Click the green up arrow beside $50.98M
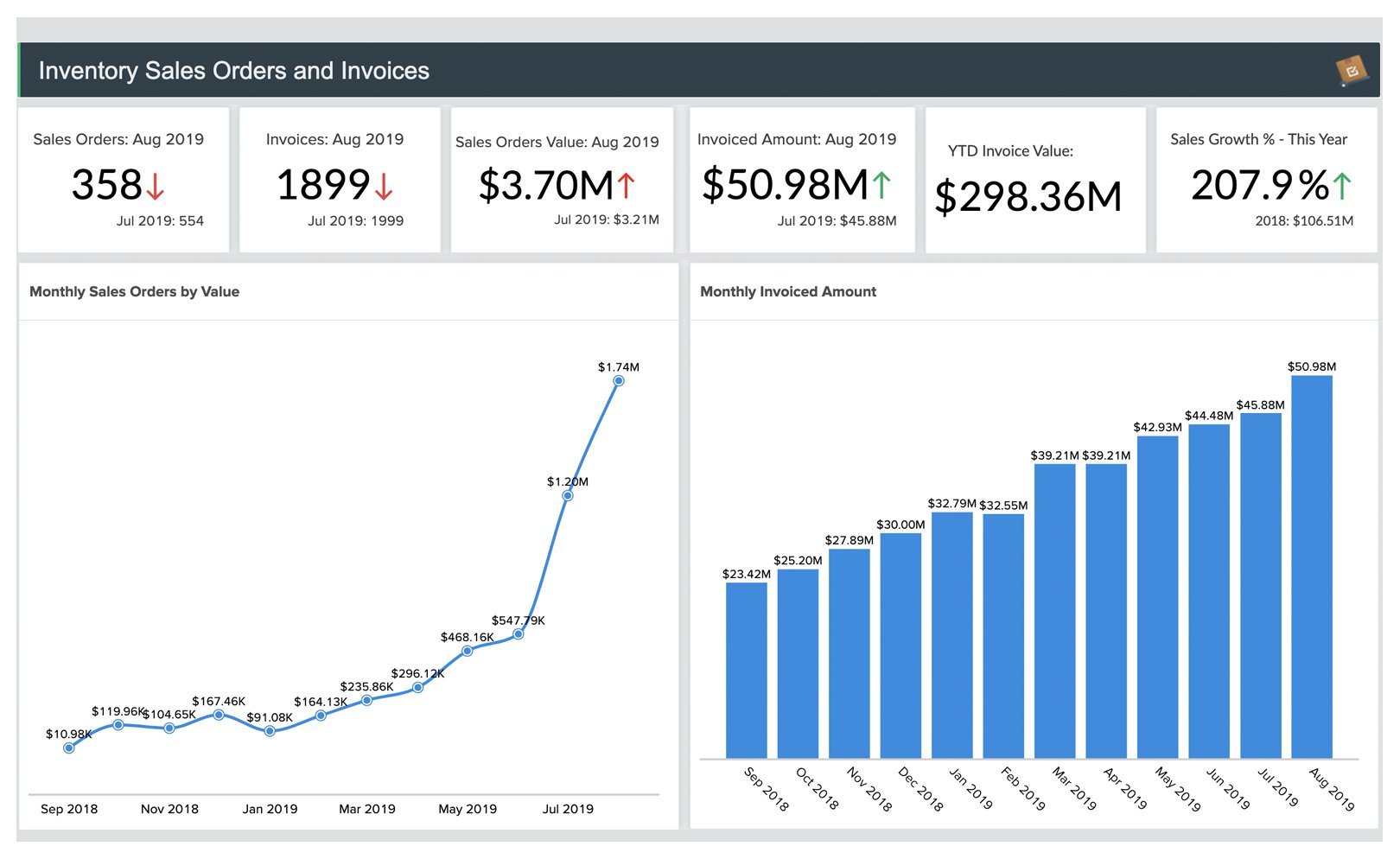The width and height of the screenshot is (1400, 859). pos(881,185)
